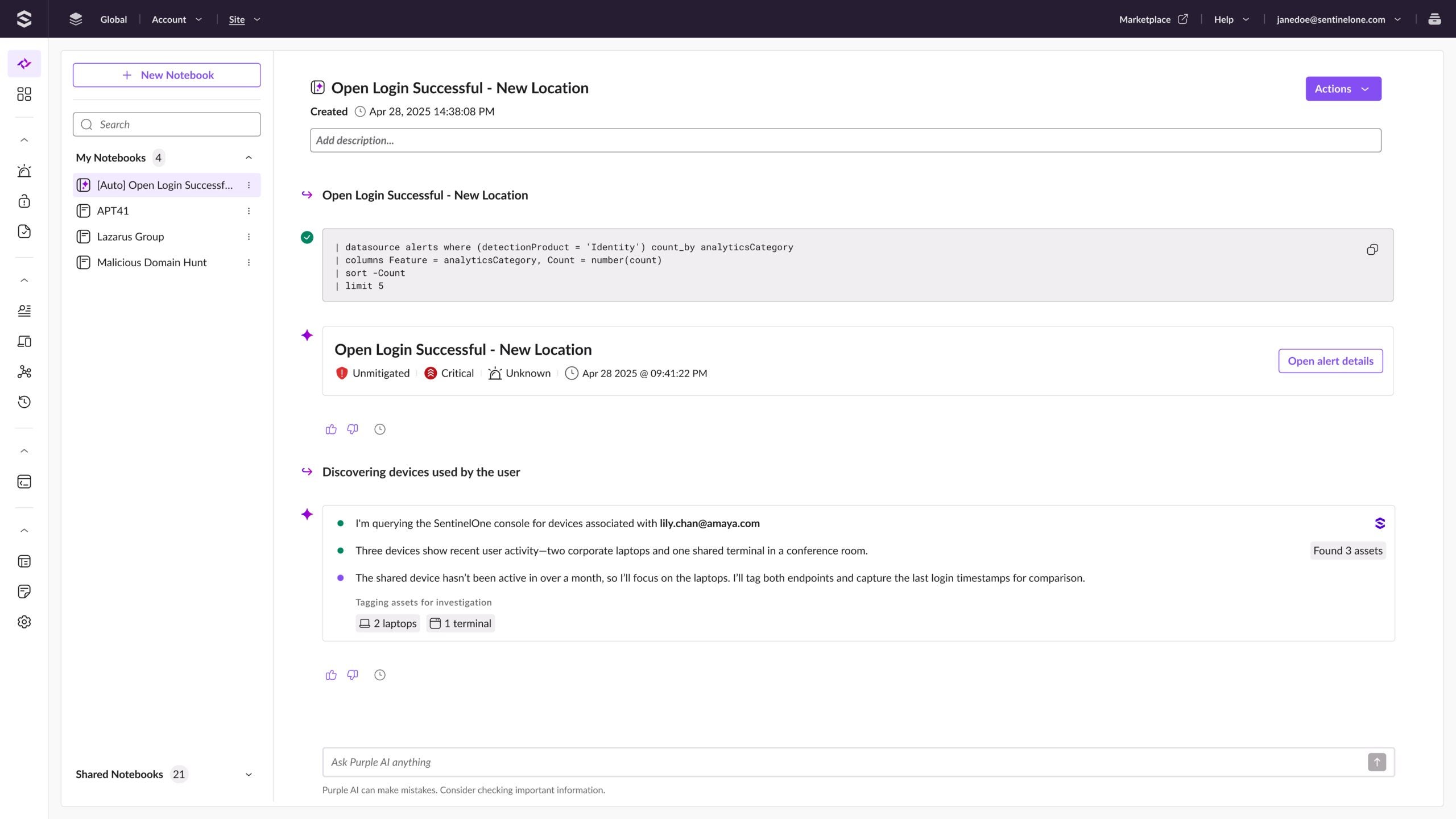Open the Purple AI sidebar icon
Viewport: 1456px width, 819px height.
[24, 64]
